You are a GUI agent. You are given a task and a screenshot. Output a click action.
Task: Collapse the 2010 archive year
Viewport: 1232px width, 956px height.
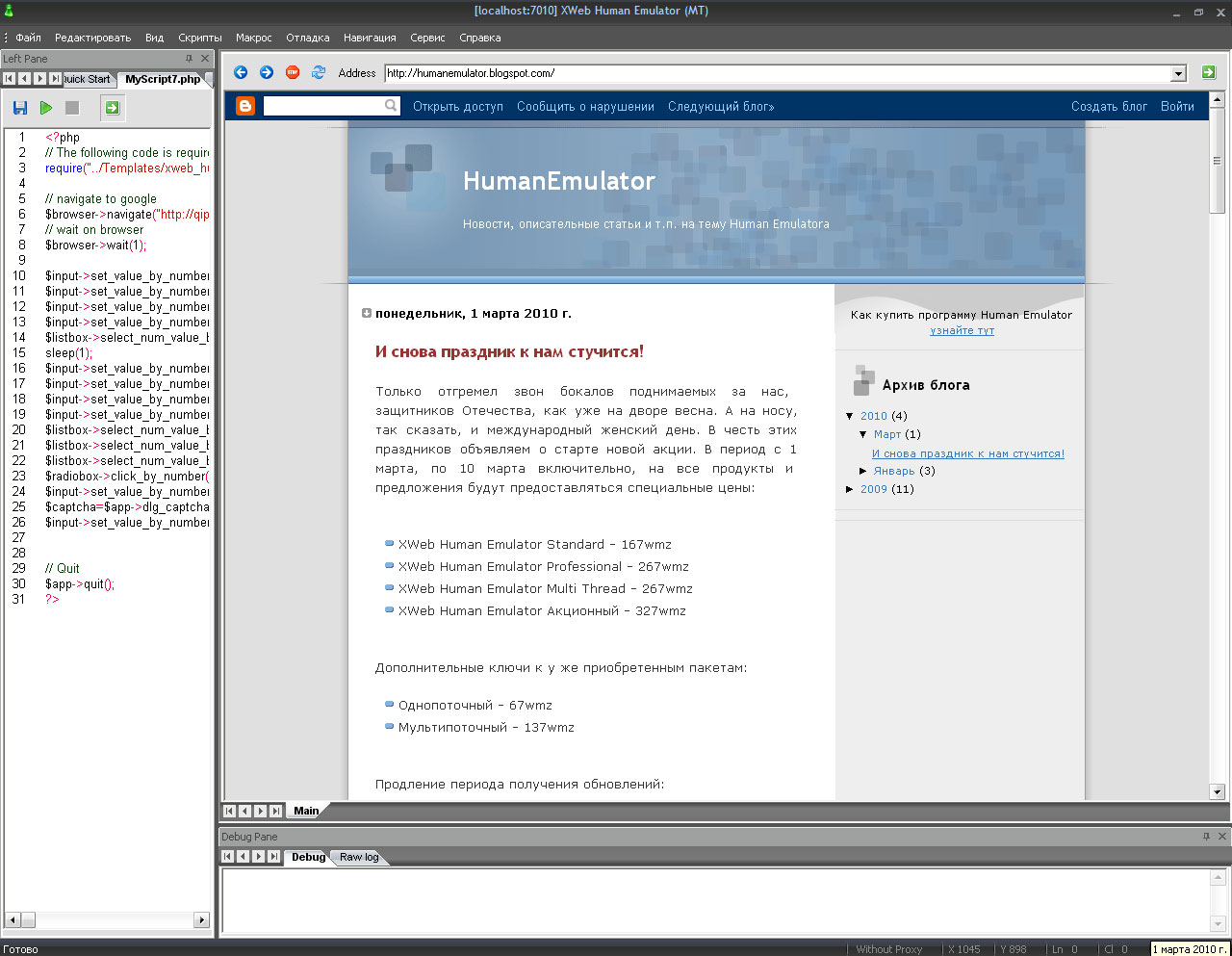[x=850, y=416]
